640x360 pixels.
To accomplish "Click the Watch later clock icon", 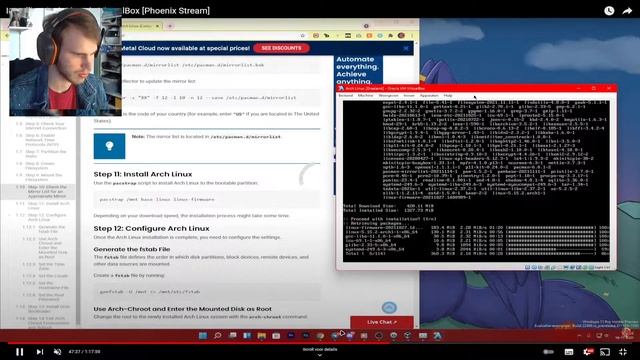I will 609,11.
